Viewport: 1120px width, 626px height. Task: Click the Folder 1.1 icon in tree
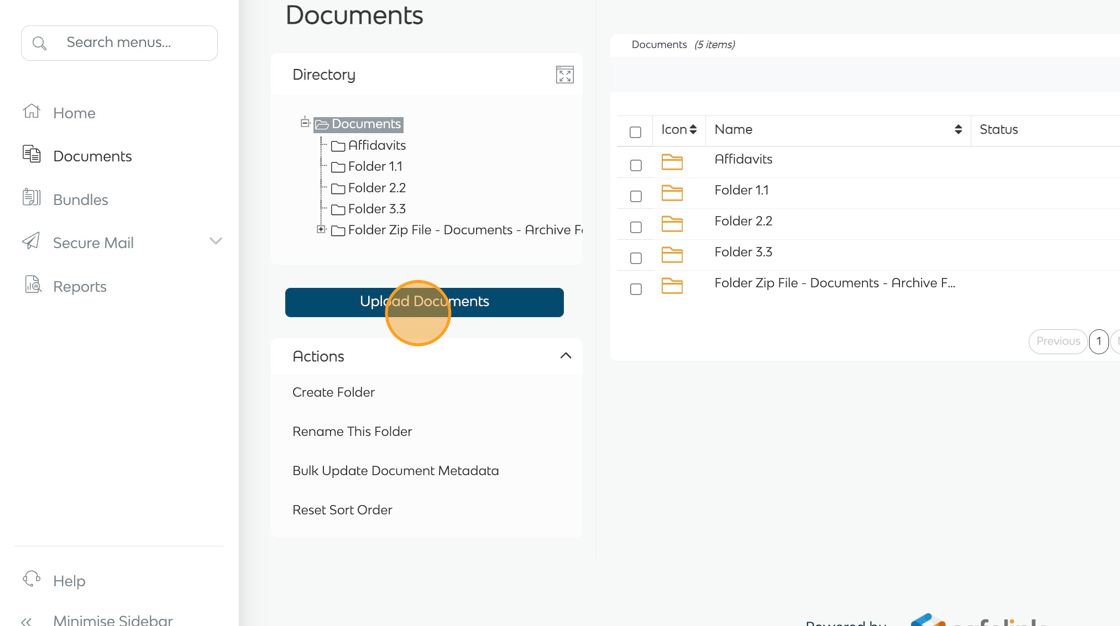click(x=338, y=167)
